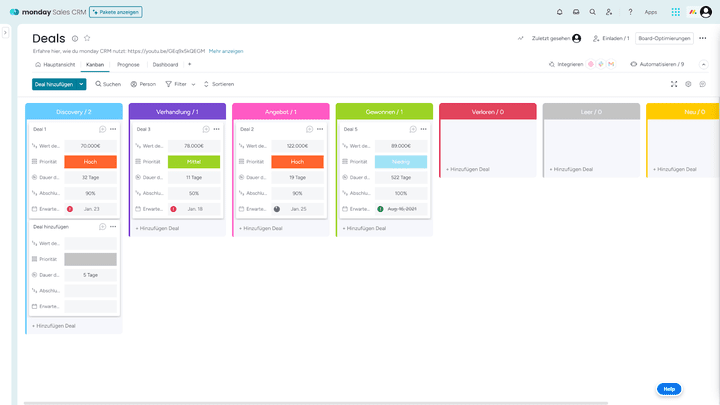The width and height of the screenshot is (720, 405).
Task: Click the 122.000€ value on Deal 2
Action: (x=298, y=146)
